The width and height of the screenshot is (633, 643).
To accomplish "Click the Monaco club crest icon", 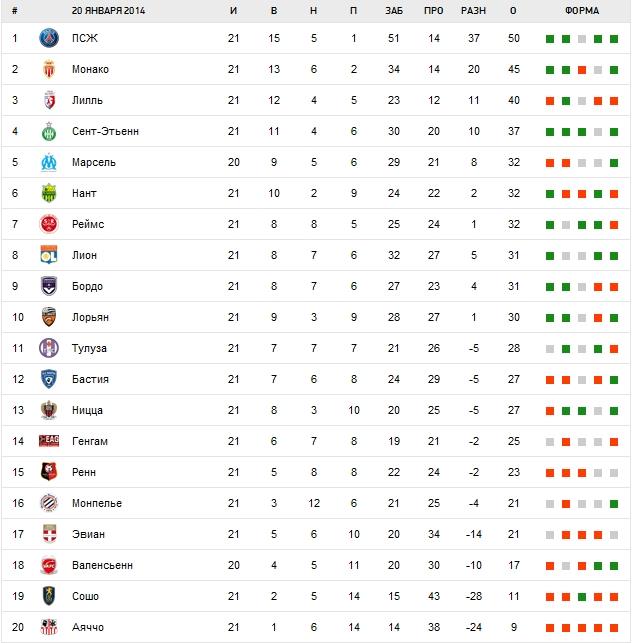I will pos(48,69).
